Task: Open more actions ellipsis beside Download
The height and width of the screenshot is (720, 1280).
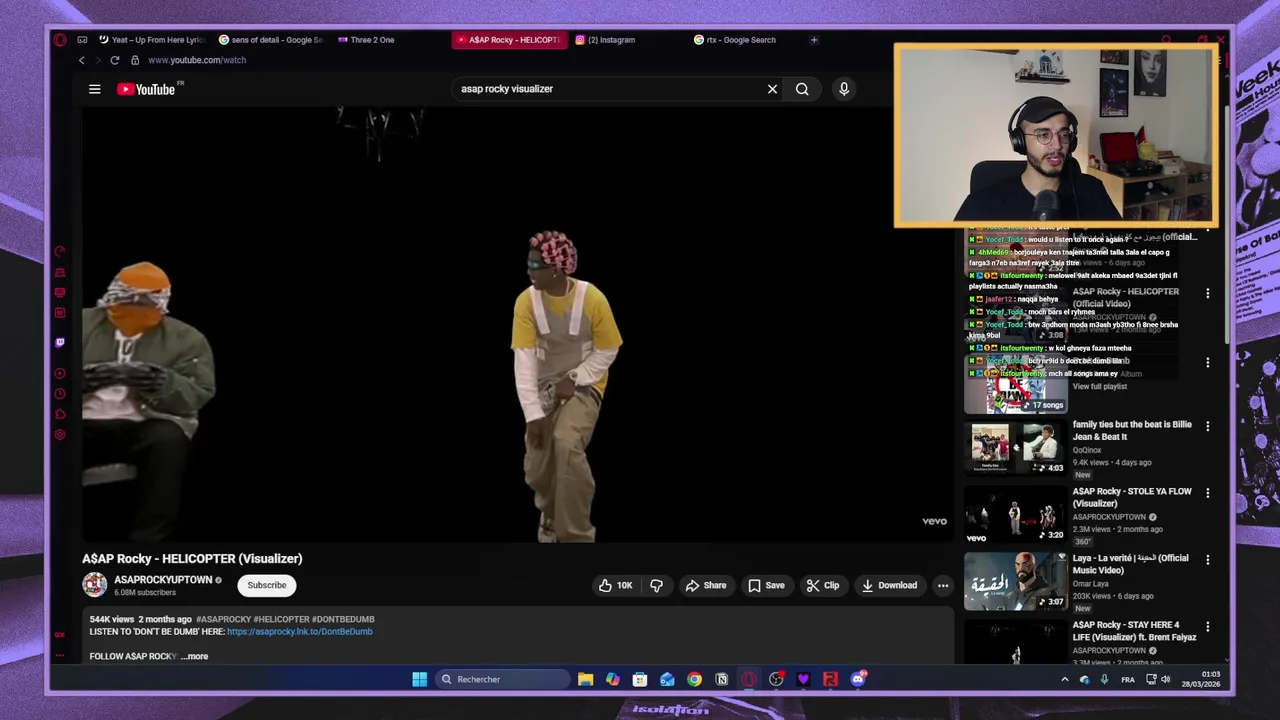Action: [943, 585]
